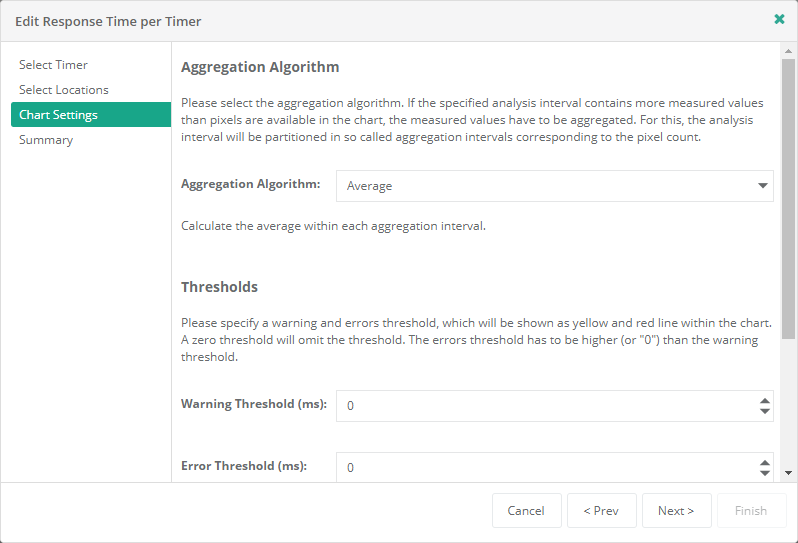
Task: Go to the Select Locations step
Action: [64, 90]
